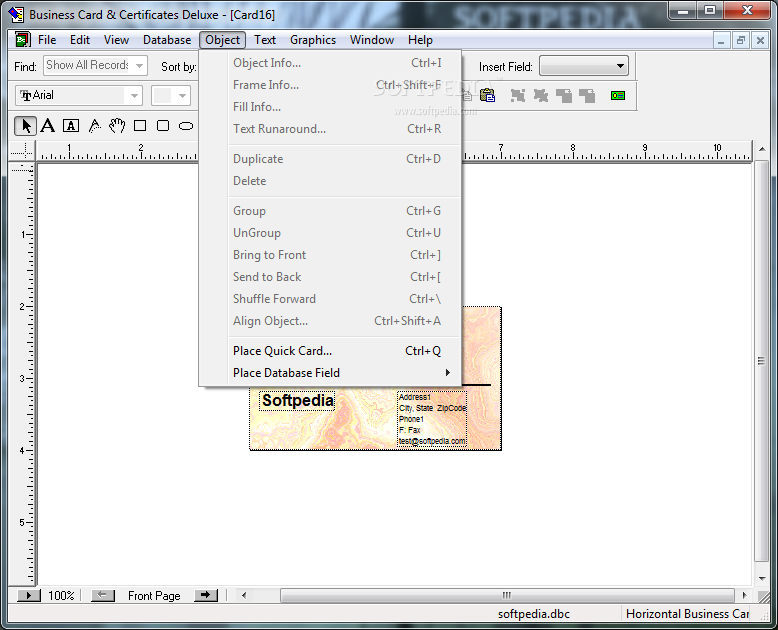Choose Bring to Front menu item
Screen dimensions: 778x630
(330, 254)
